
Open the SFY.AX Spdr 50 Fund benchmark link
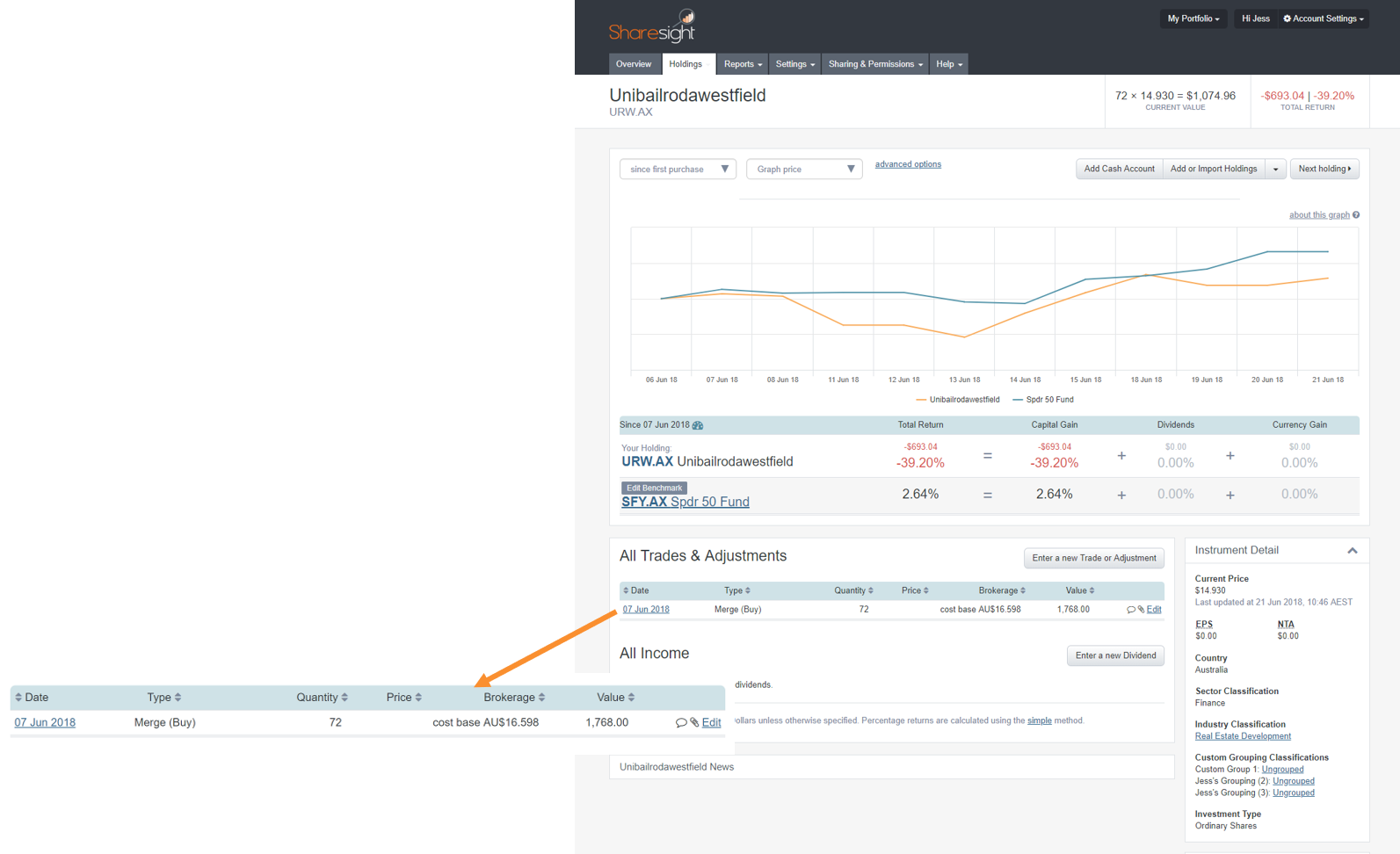685,502
